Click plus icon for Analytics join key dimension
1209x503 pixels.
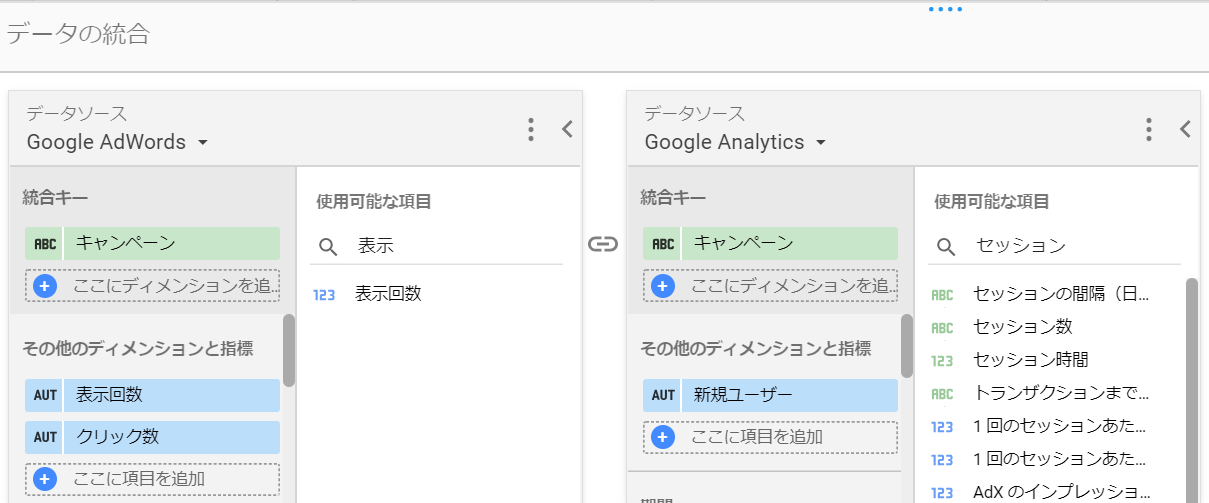(x=662, y=286)
